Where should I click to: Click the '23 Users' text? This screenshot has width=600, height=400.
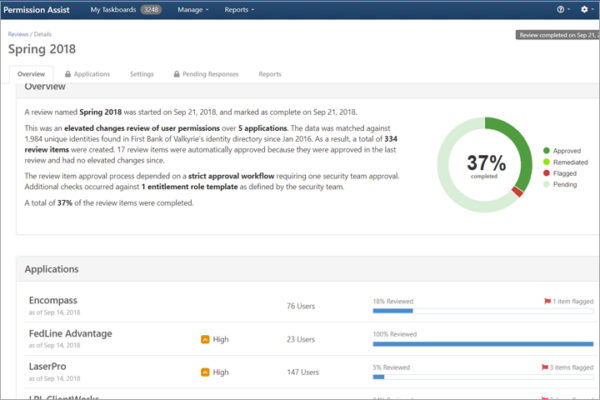pos(301,339)
